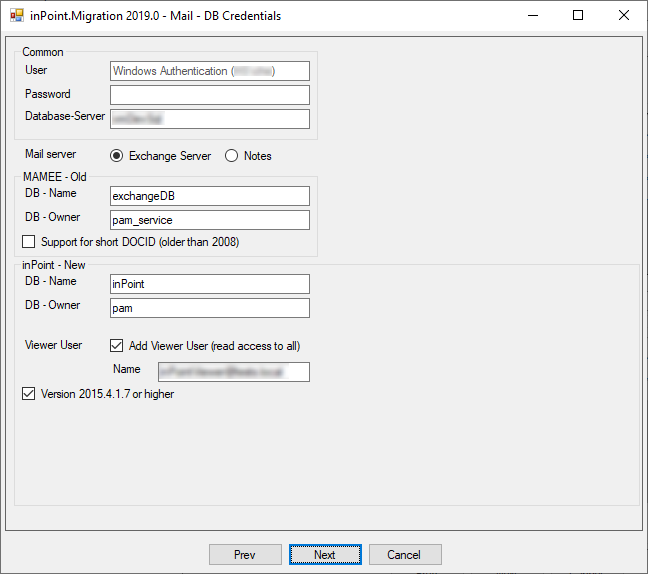
Task: Click the inPoint DB-Name field
Action: [x=210, y=284]
